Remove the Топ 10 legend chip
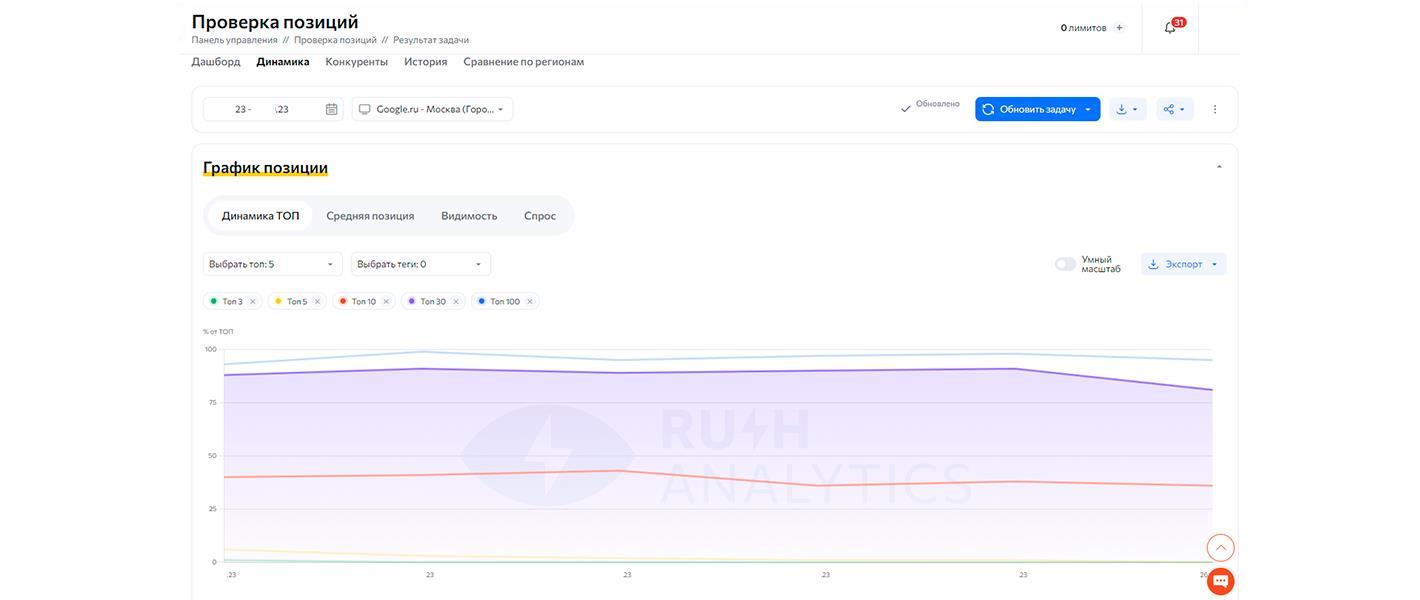This screenshot has width=1420, height=600. [386, 301]
